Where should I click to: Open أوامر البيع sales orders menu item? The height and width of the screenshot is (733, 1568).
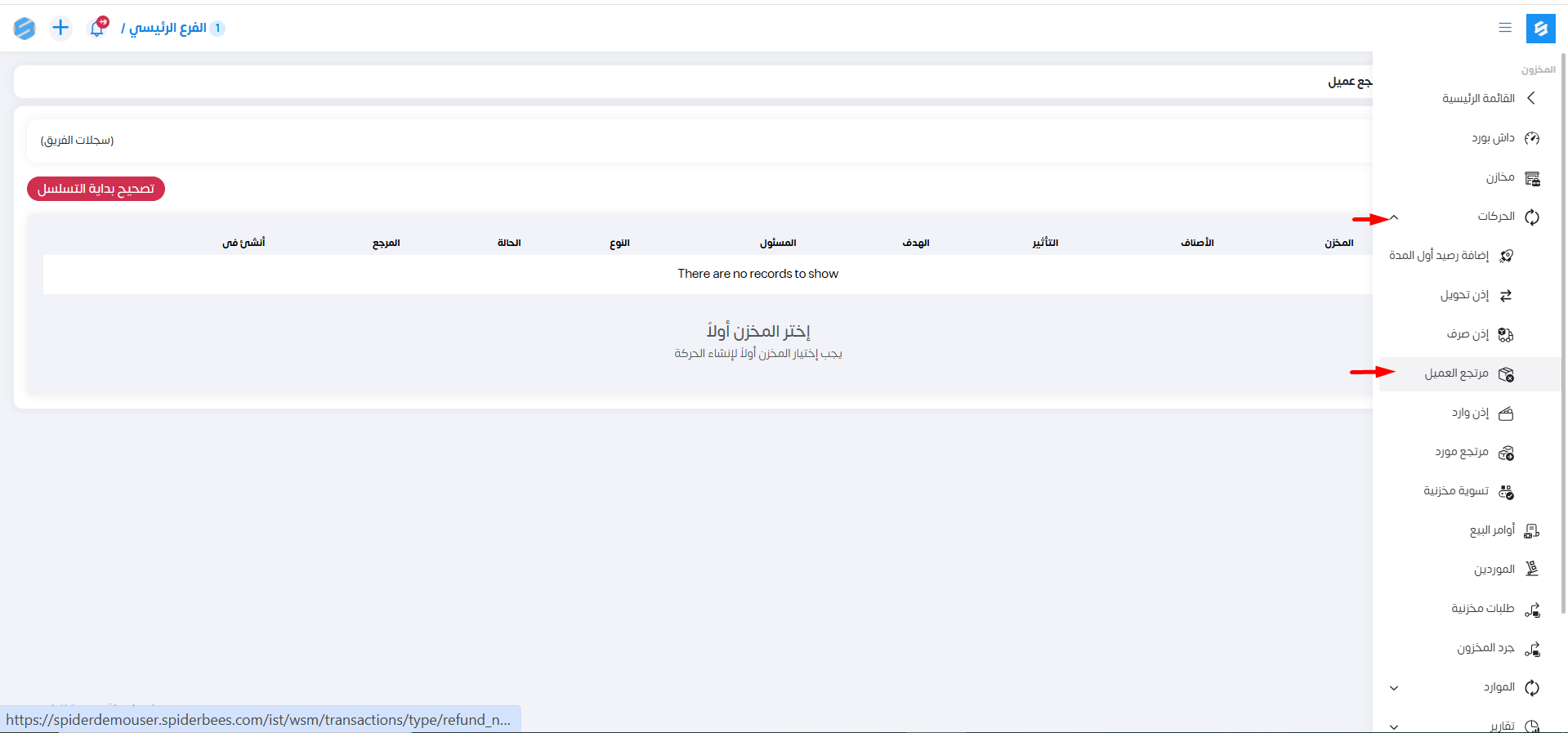(1492, 530)
